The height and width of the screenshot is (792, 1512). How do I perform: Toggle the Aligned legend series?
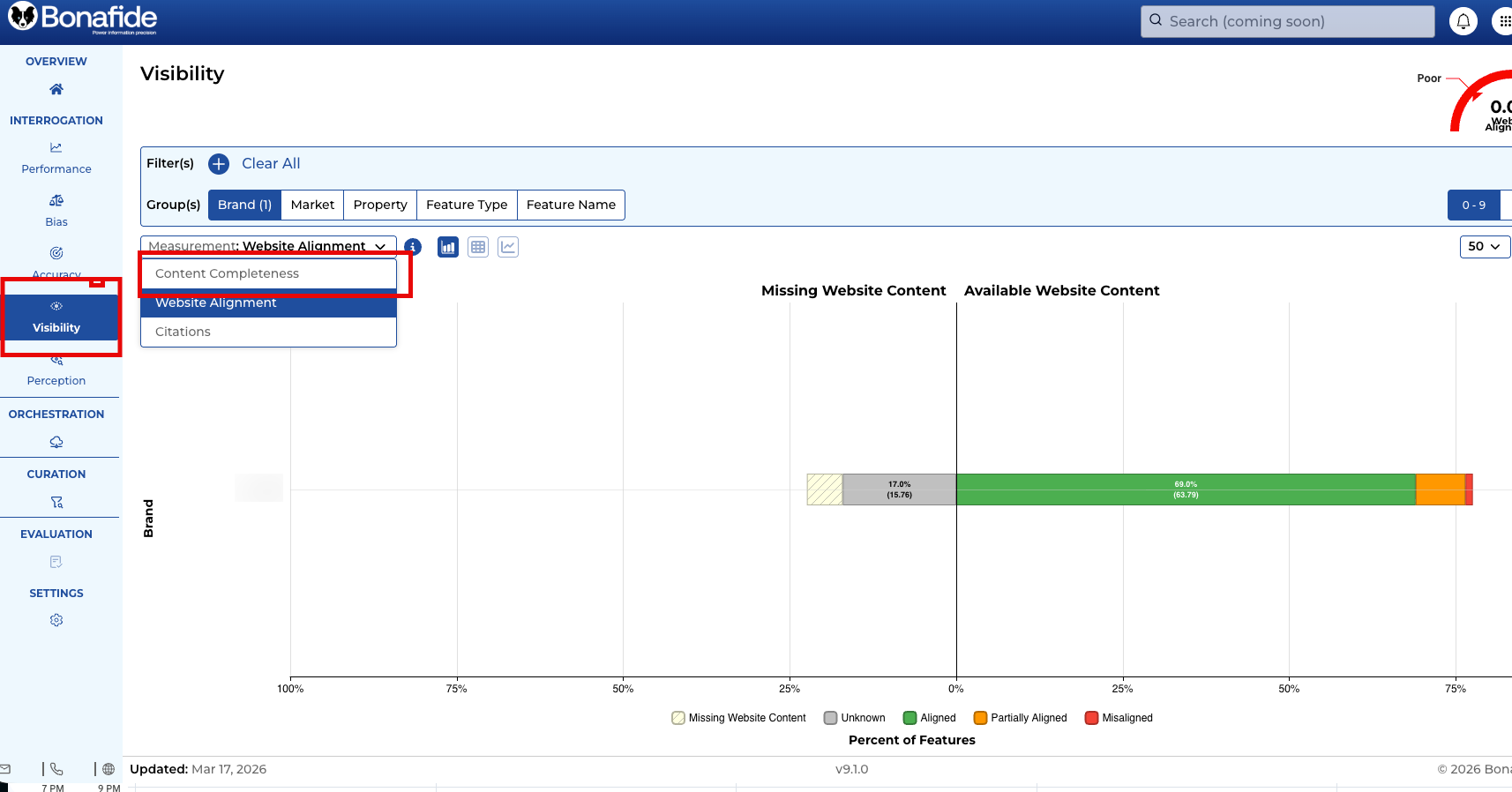(x=930, y=718)
